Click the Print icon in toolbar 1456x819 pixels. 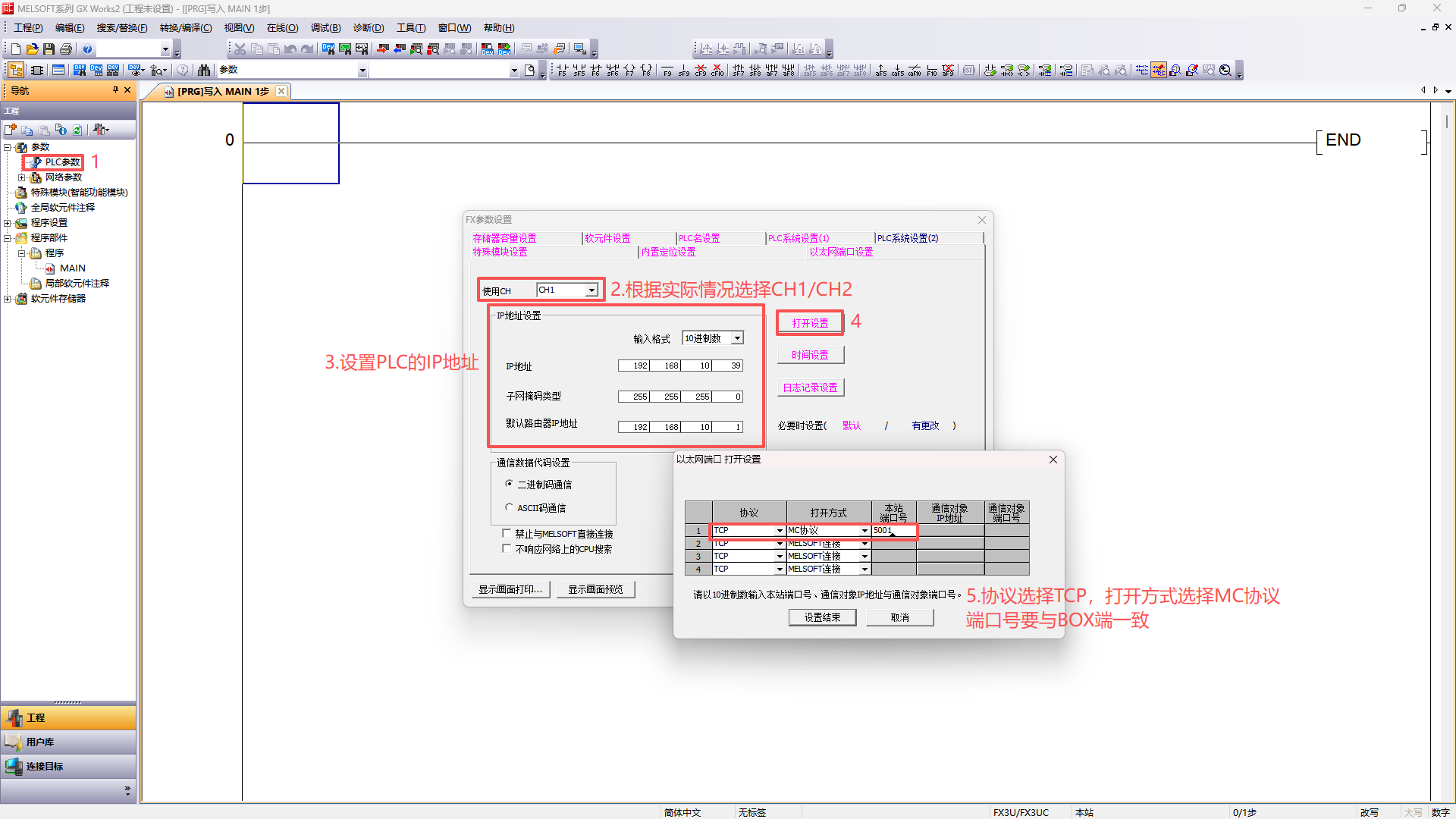coord(66,49)
